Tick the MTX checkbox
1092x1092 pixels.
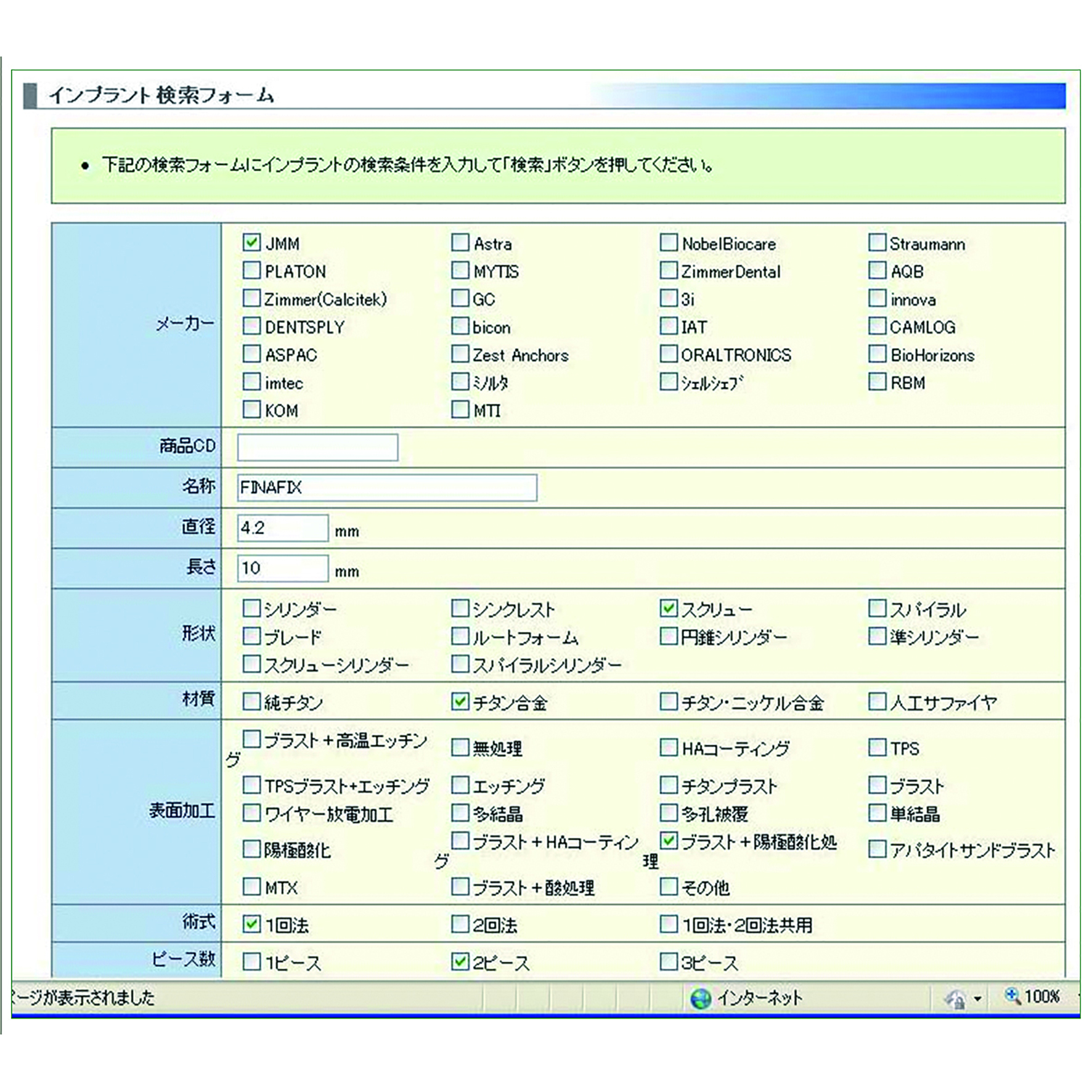tap(251, 887)
